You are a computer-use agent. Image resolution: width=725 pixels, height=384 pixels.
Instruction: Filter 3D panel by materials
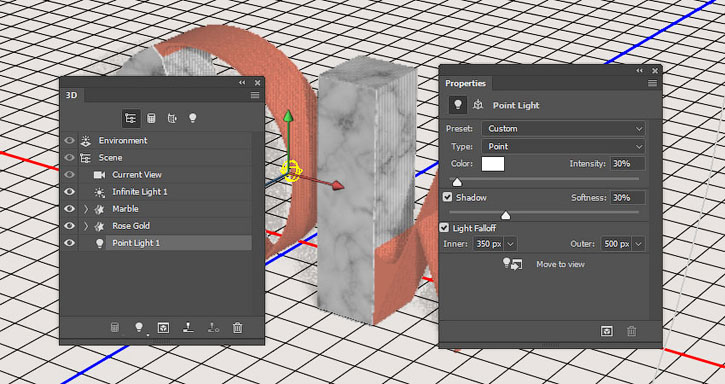tap(172, 118)
